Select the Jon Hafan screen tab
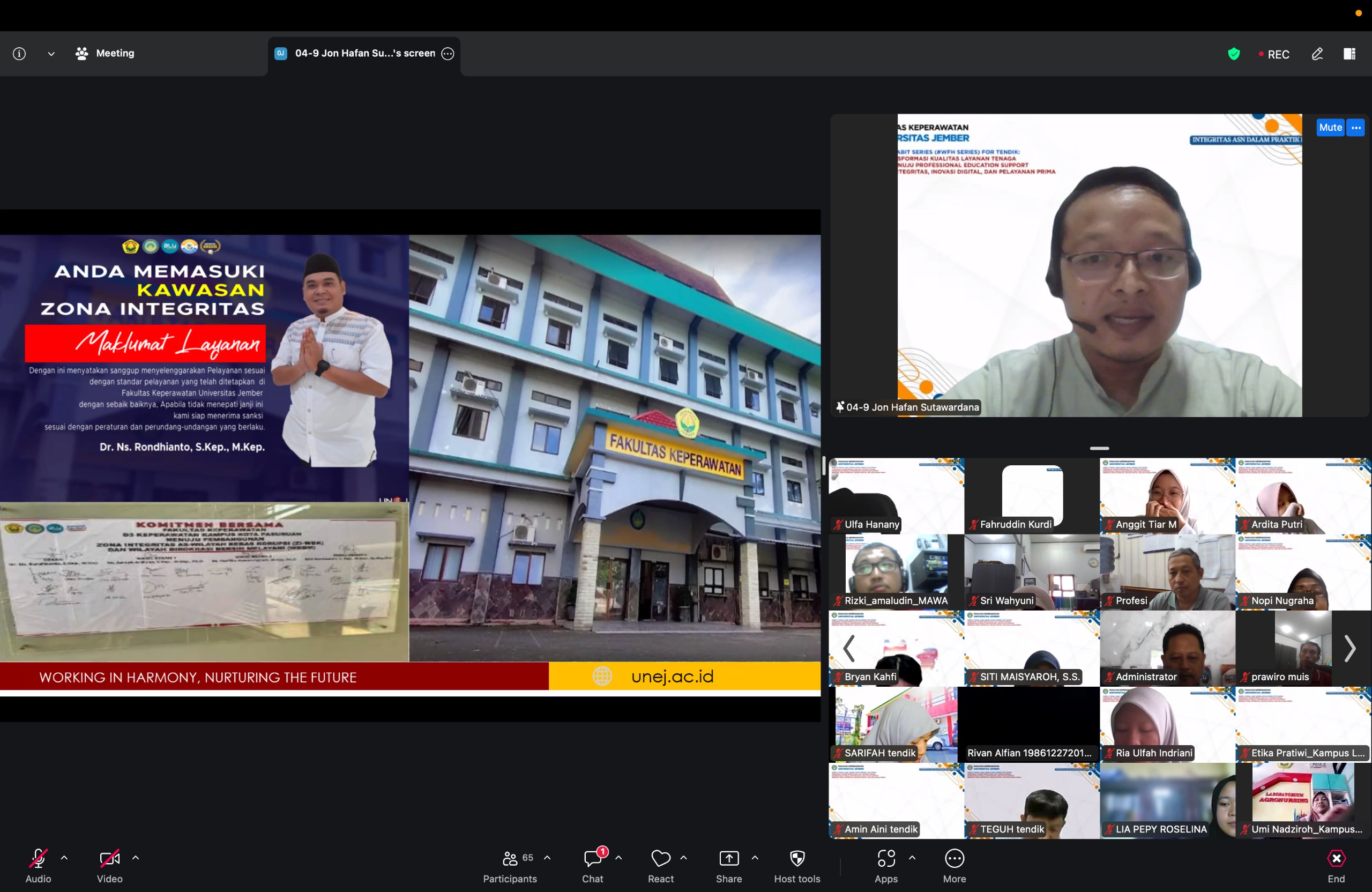The height and width of the screenshot is (892, 1372). coord(364,54)
